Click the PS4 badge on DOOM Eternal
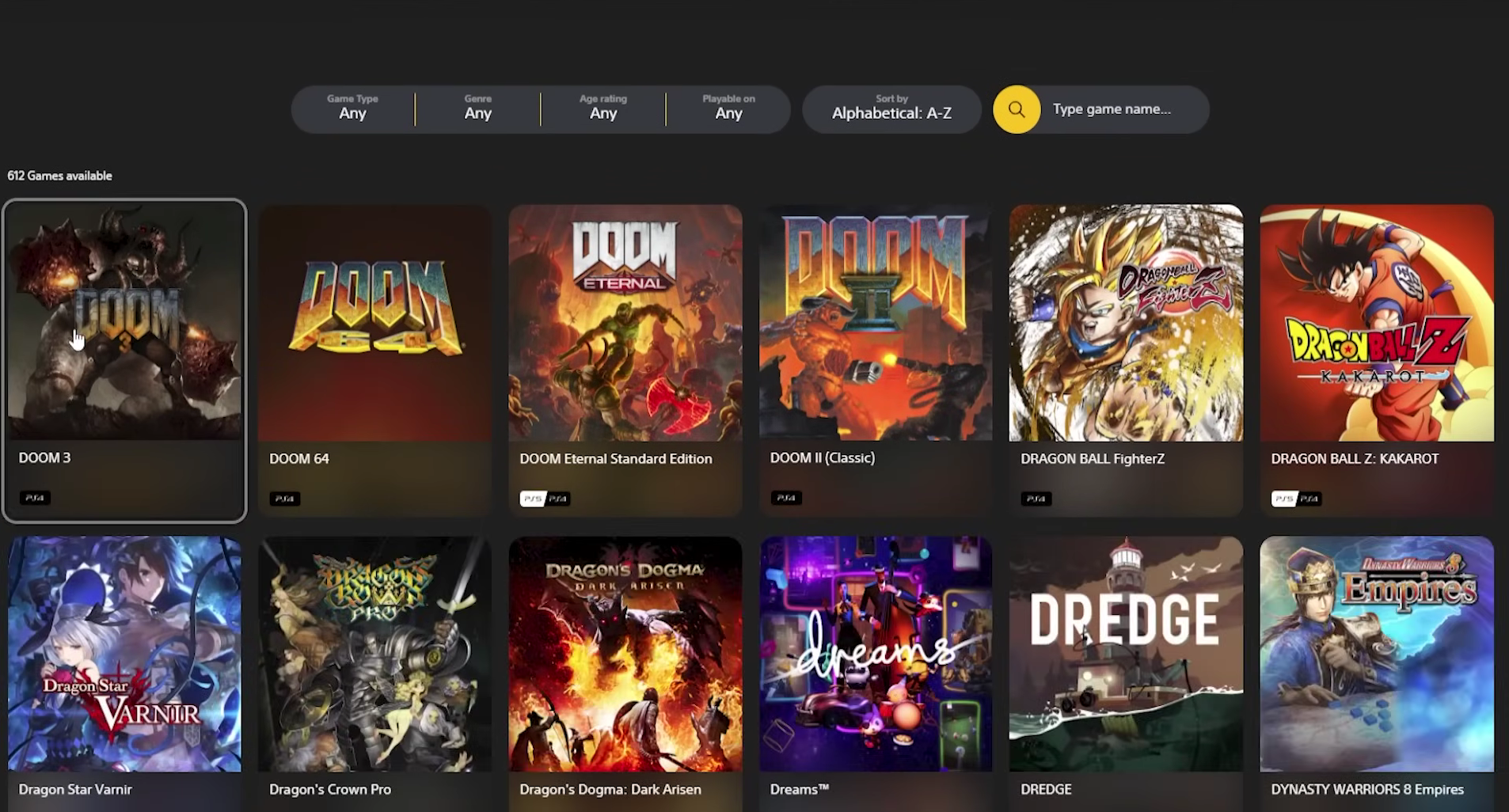The height and width of the screenshot is (812, 1509). (558, 499)
